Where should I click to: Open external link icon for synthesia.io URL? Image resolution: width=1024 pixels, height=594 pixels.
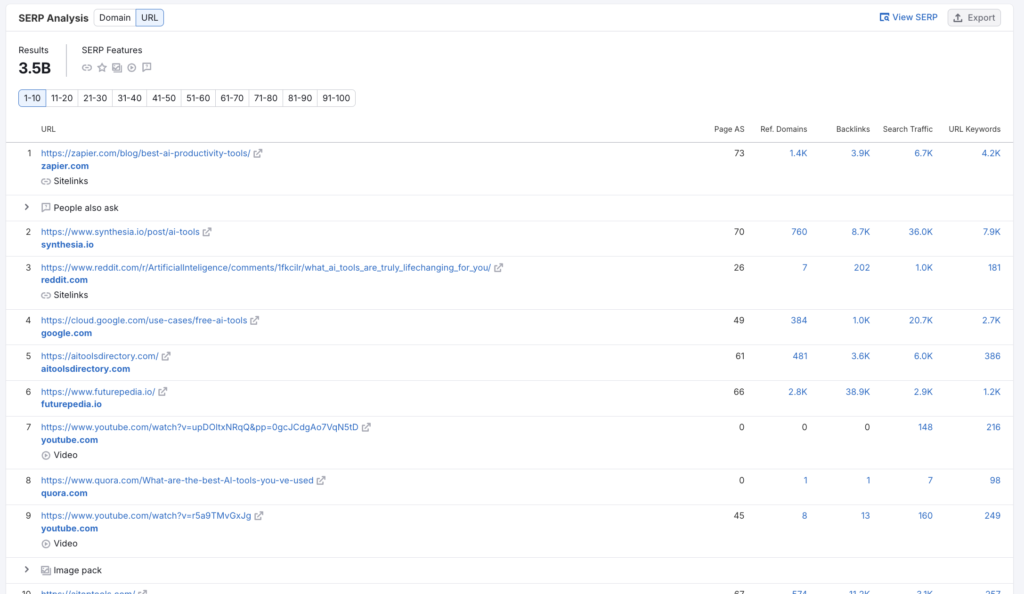(207, 232)
